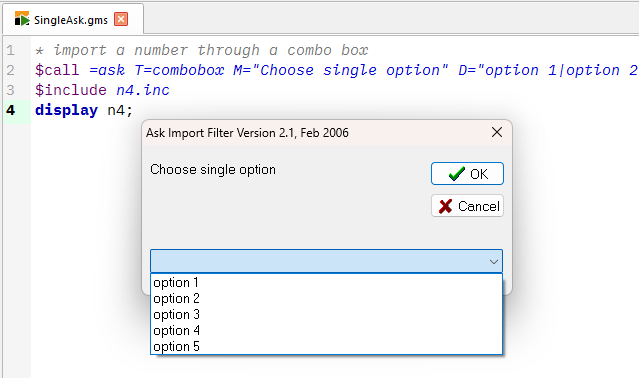Switch to the SingleAsk.gms tab
The image size is (639, 378).
coord(73,19)
